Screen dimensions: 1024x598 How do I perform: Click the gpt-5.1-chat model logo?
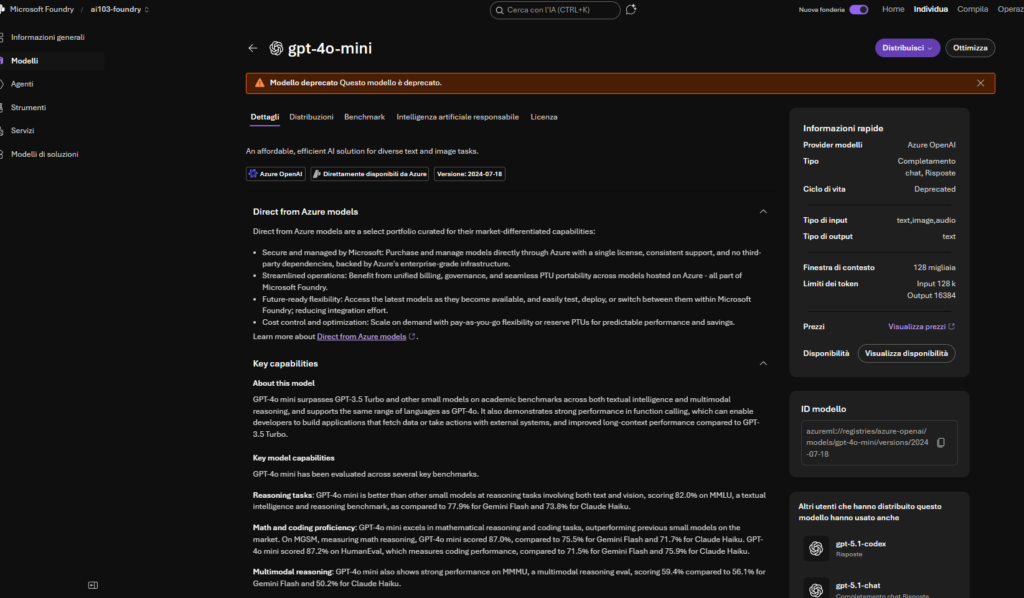[816, 589]
